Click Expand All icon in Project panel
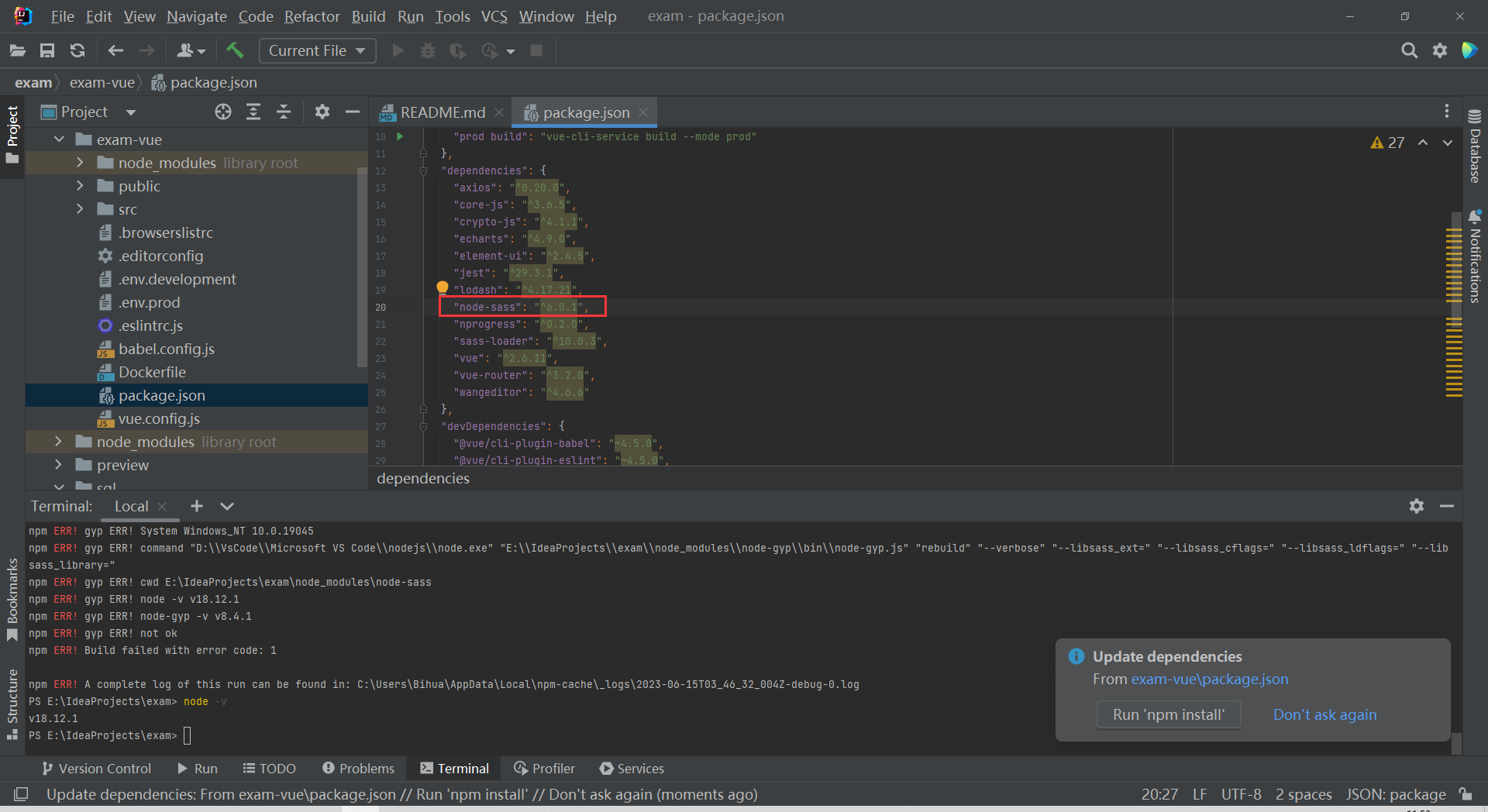 click(x=253, y=112)
